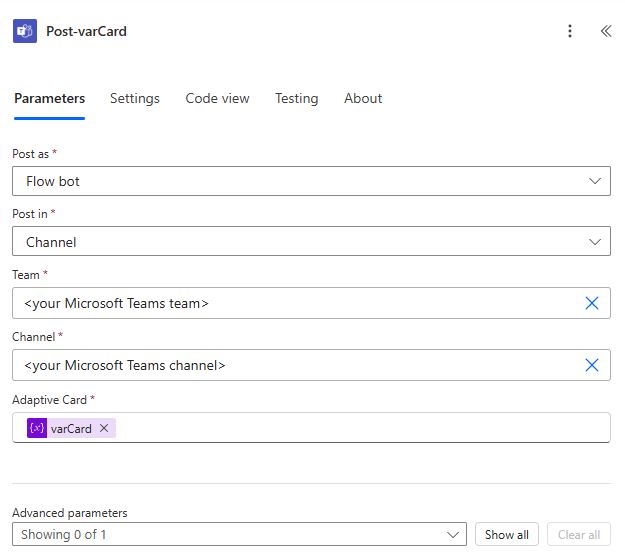Click the Clear all button
The height and width of the screenshot is (554, 625).
click(579, 534)
